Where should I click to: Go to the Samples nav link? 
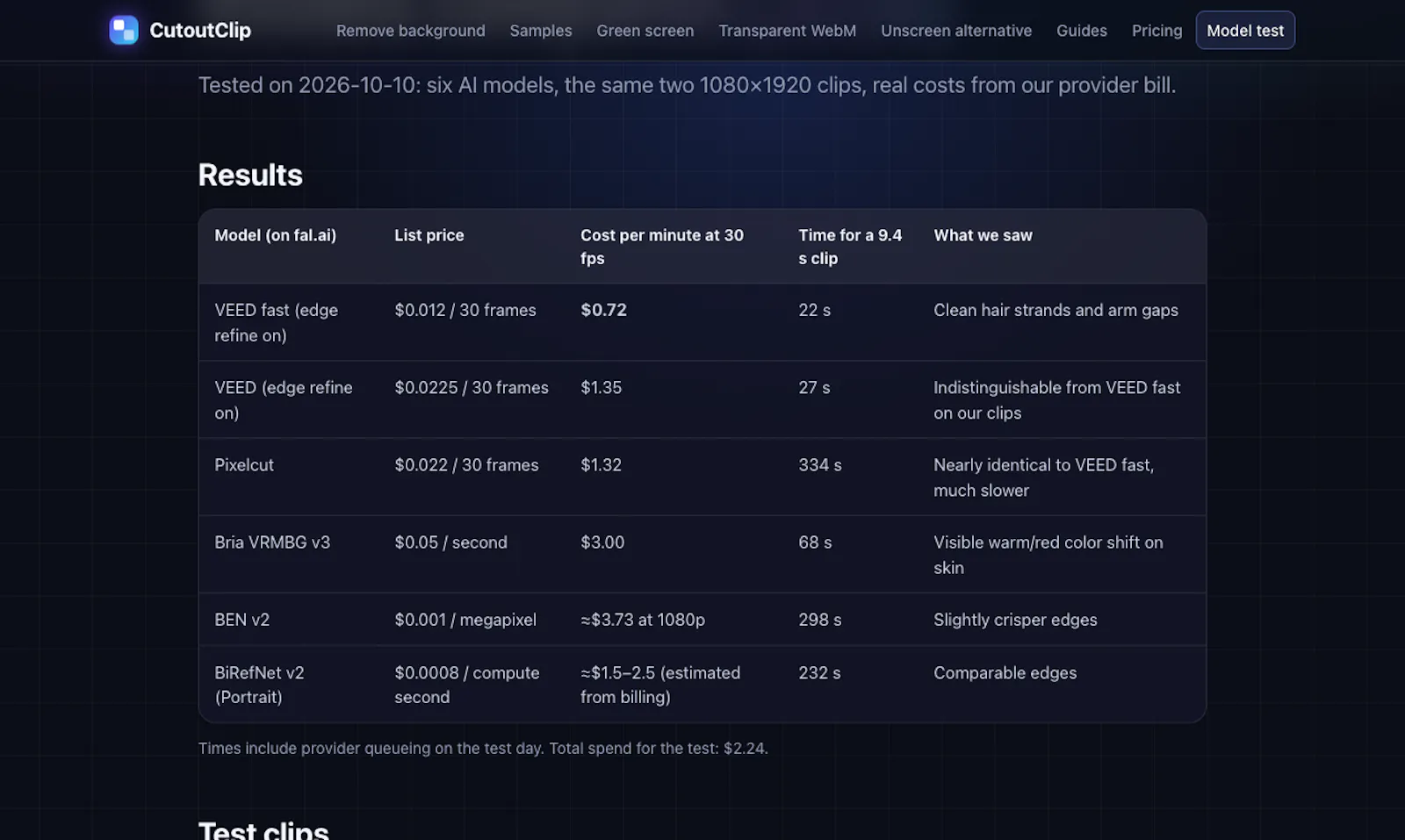pyautogui.click(x=541, y=31)
